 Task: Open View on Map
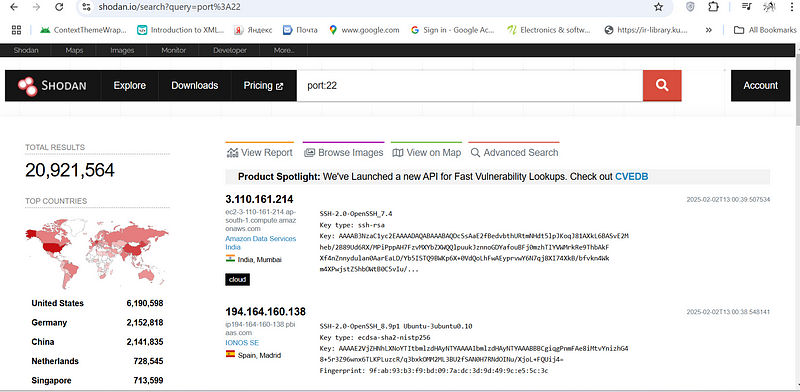click(x=427, y=152)
